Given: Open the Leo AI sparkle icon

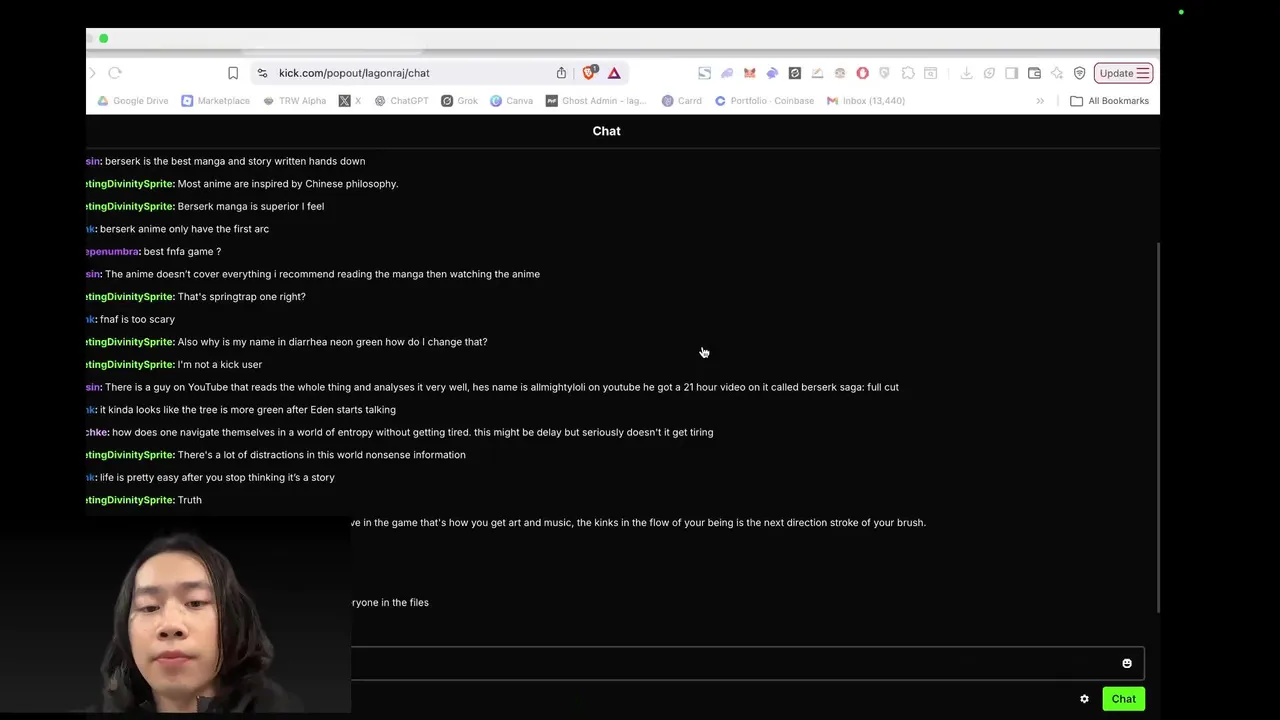Looking at the screenshot, I should 1056,73.
